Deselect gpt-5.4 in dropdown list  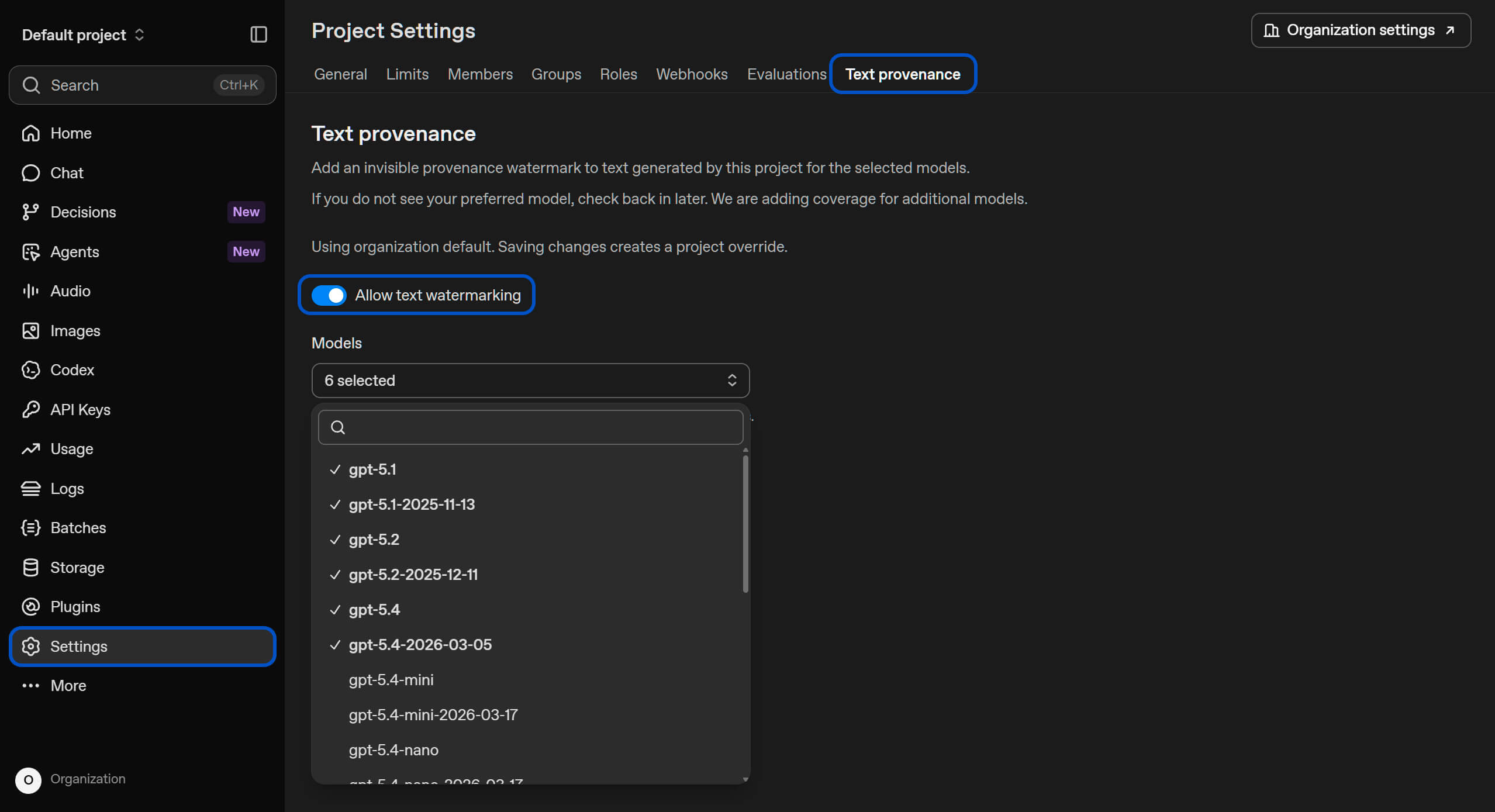[x=530, y=610]
